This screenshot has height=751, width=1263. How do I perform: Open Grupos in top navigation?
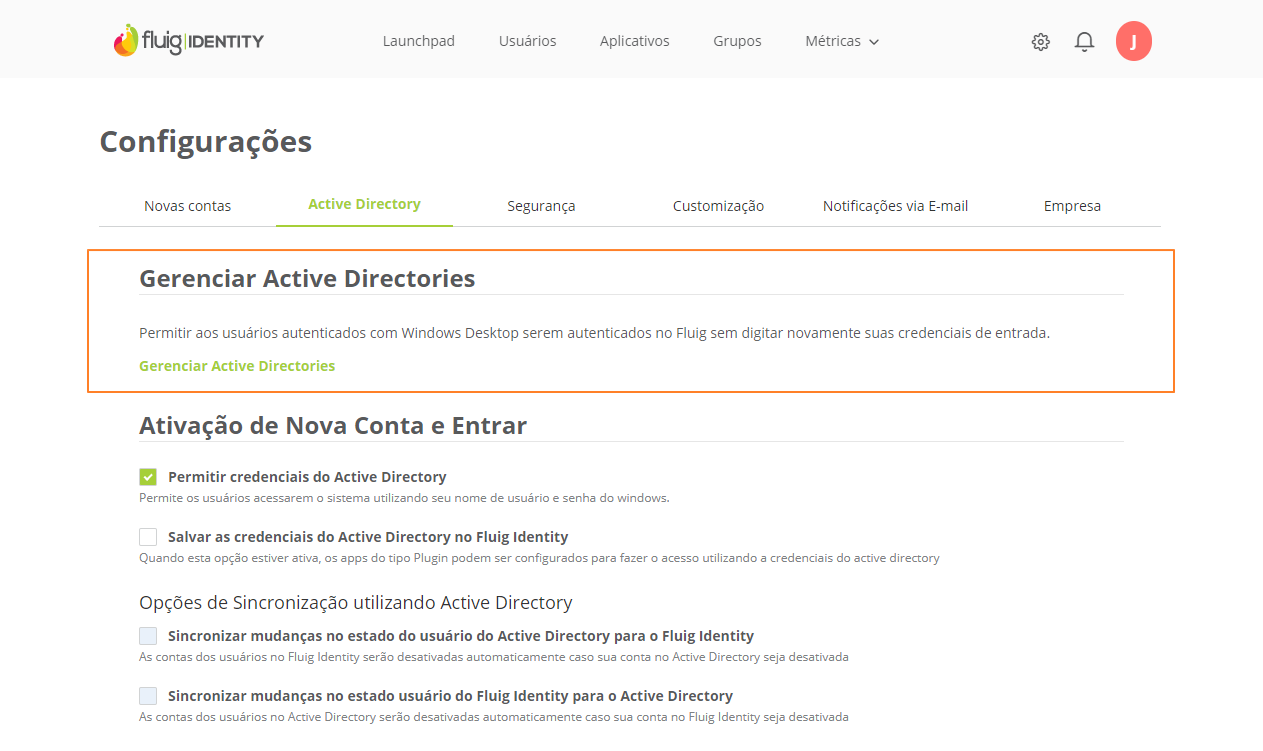(x=737, y=41)
